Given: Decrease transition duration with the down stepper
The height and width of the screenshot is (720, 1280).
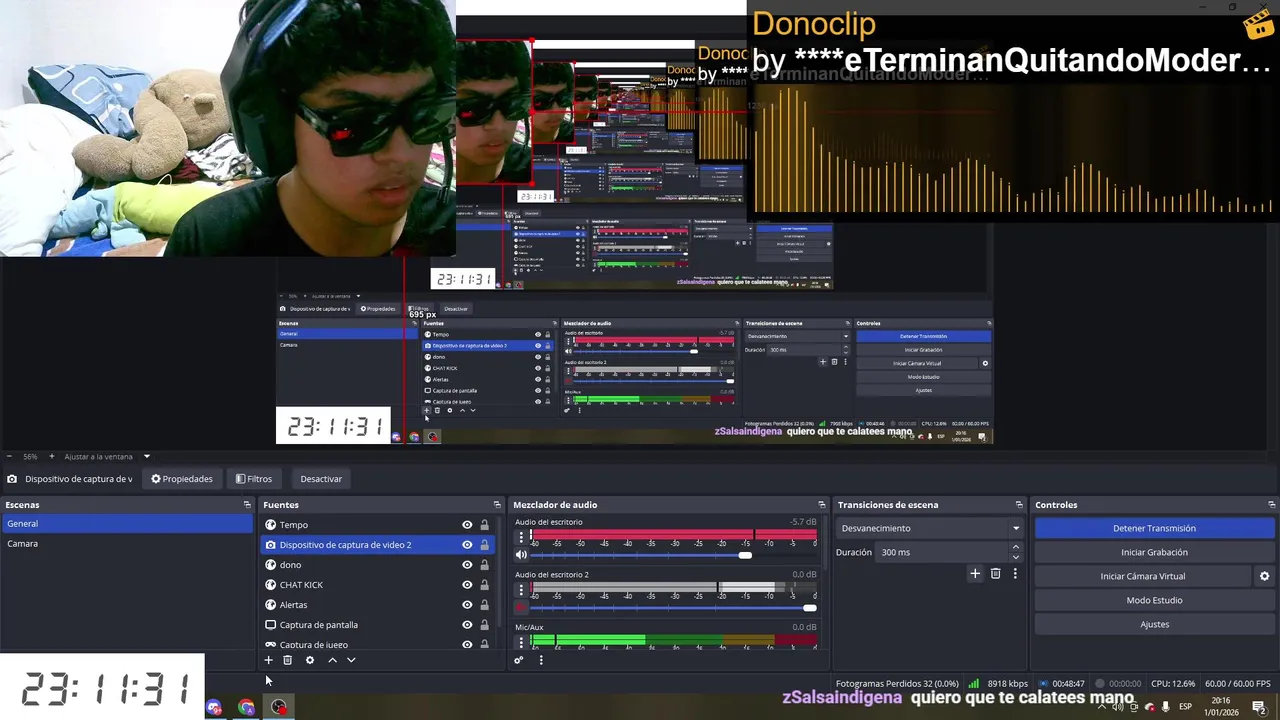Looking at the screenshot, I should (1016, 557).
